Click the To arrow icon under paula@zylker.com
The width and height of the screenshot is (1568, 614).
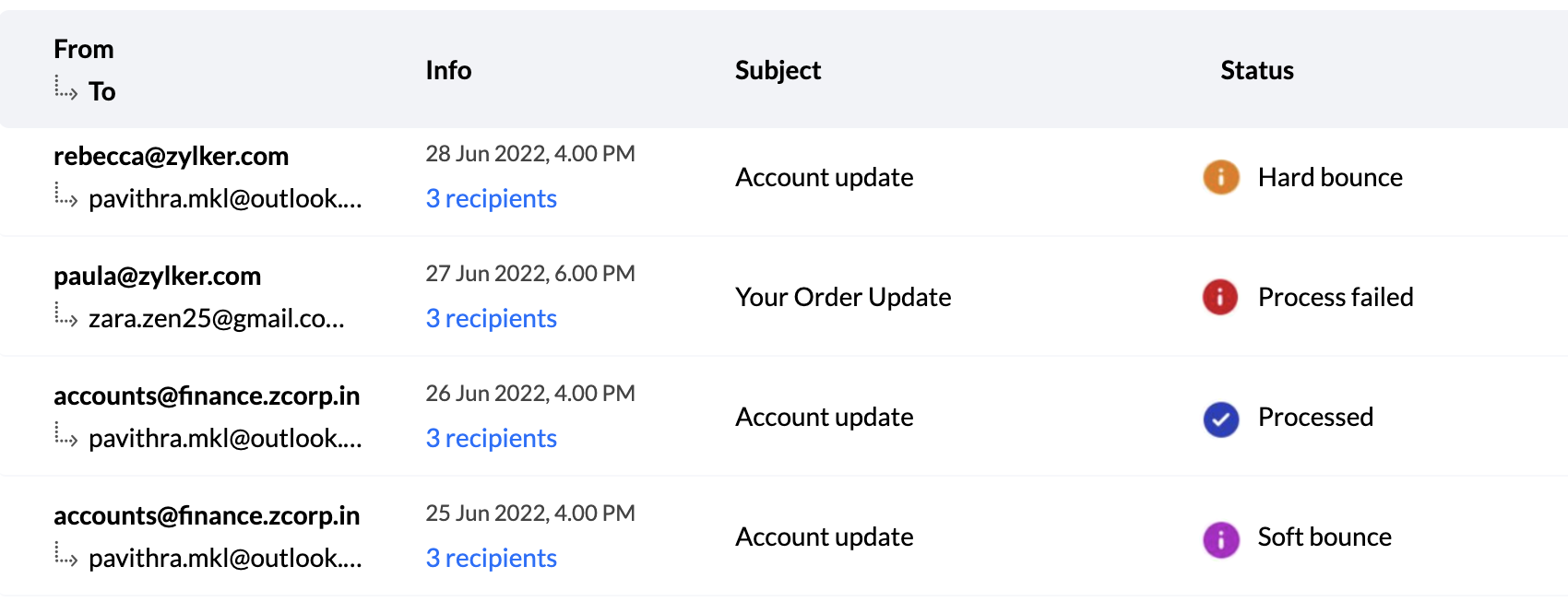click(x=65, y=315)
